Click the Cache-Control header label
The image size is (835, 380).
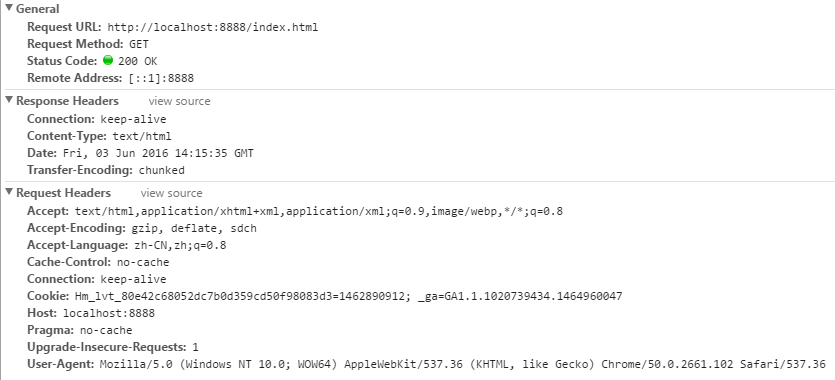(x=69, y=262)
